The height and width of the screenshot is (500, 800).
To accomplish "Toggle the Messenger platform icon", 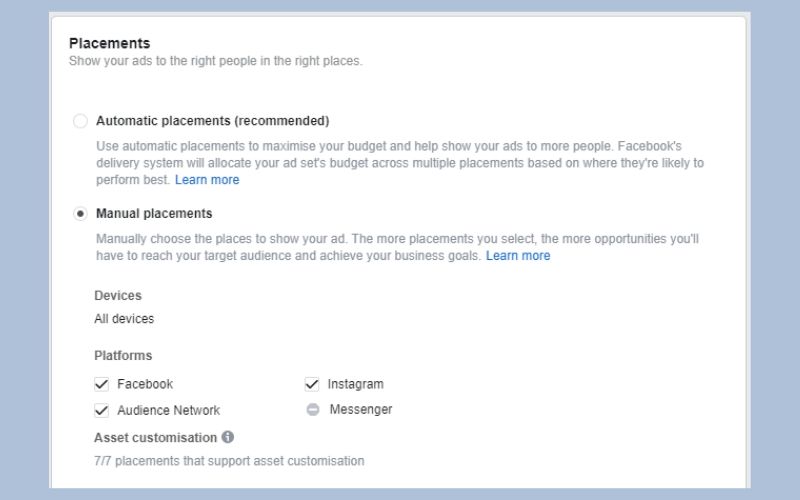I will pyautogui.click(x=313, y=409).
